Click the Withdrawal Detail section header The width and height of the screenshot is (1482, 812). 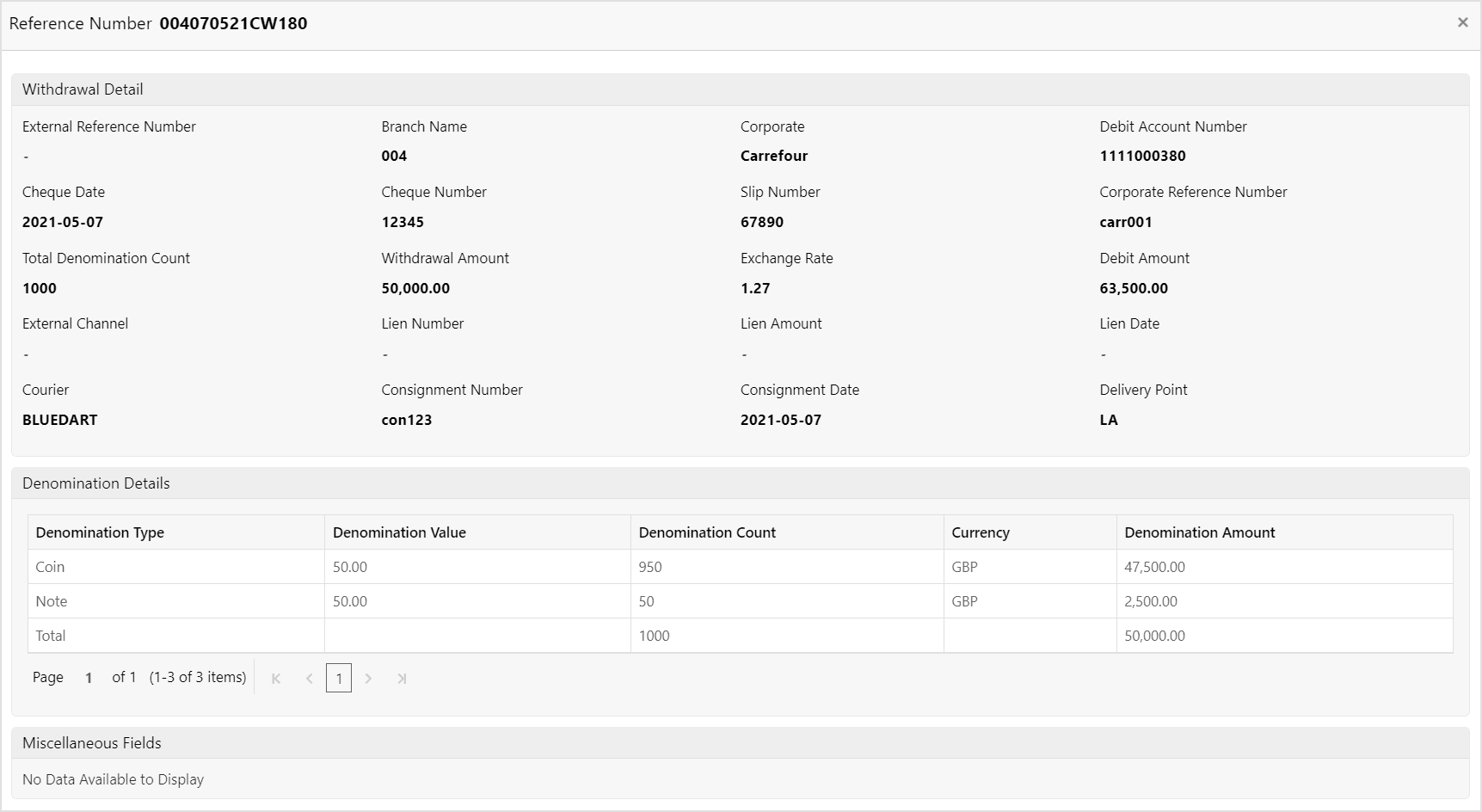tap(741, 89)
